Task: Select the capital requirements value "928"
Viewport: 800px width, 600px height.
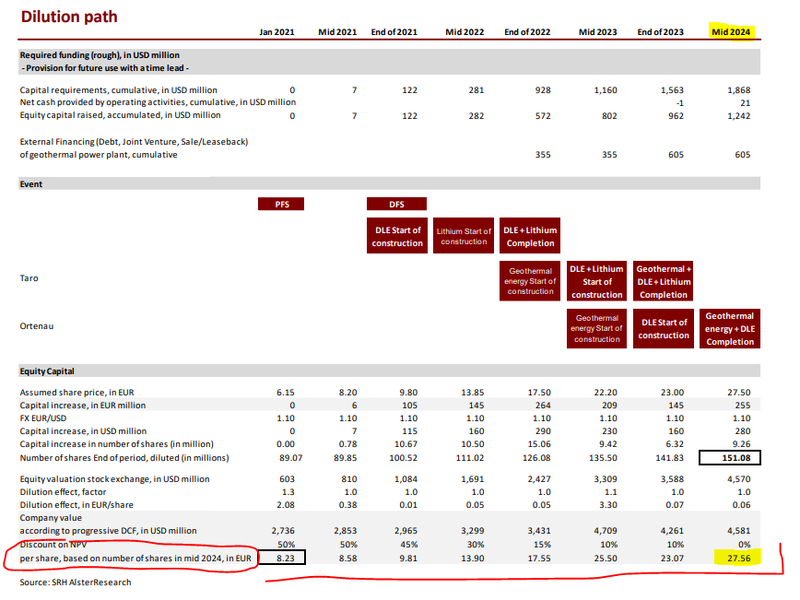Action: [x=542, y=90]
